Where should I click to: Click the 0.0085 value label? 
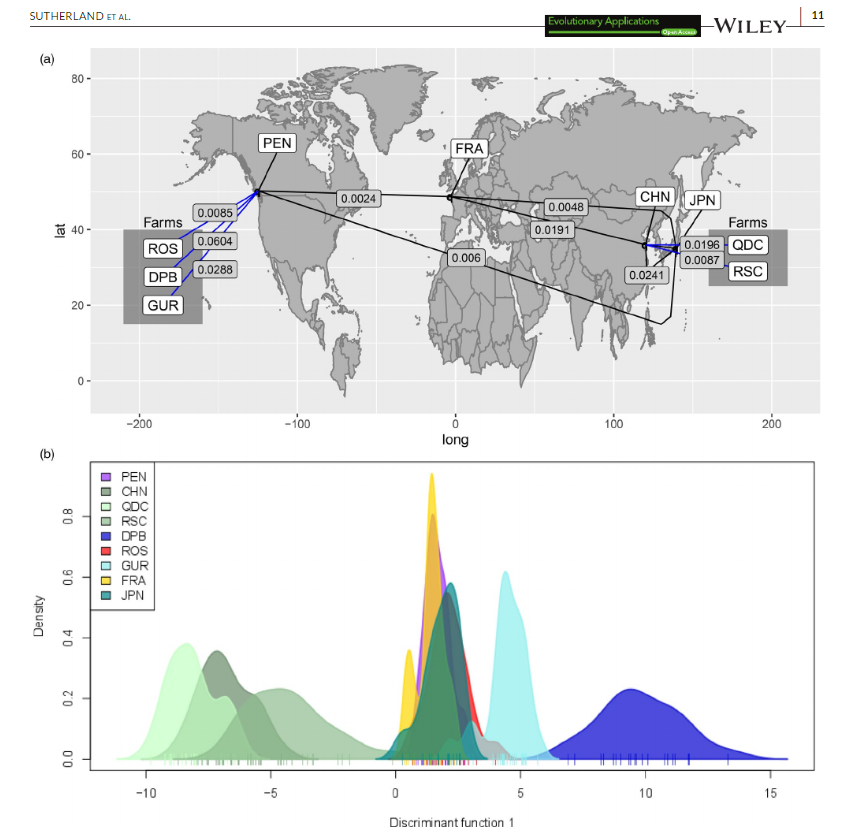(x=215, y=213)
